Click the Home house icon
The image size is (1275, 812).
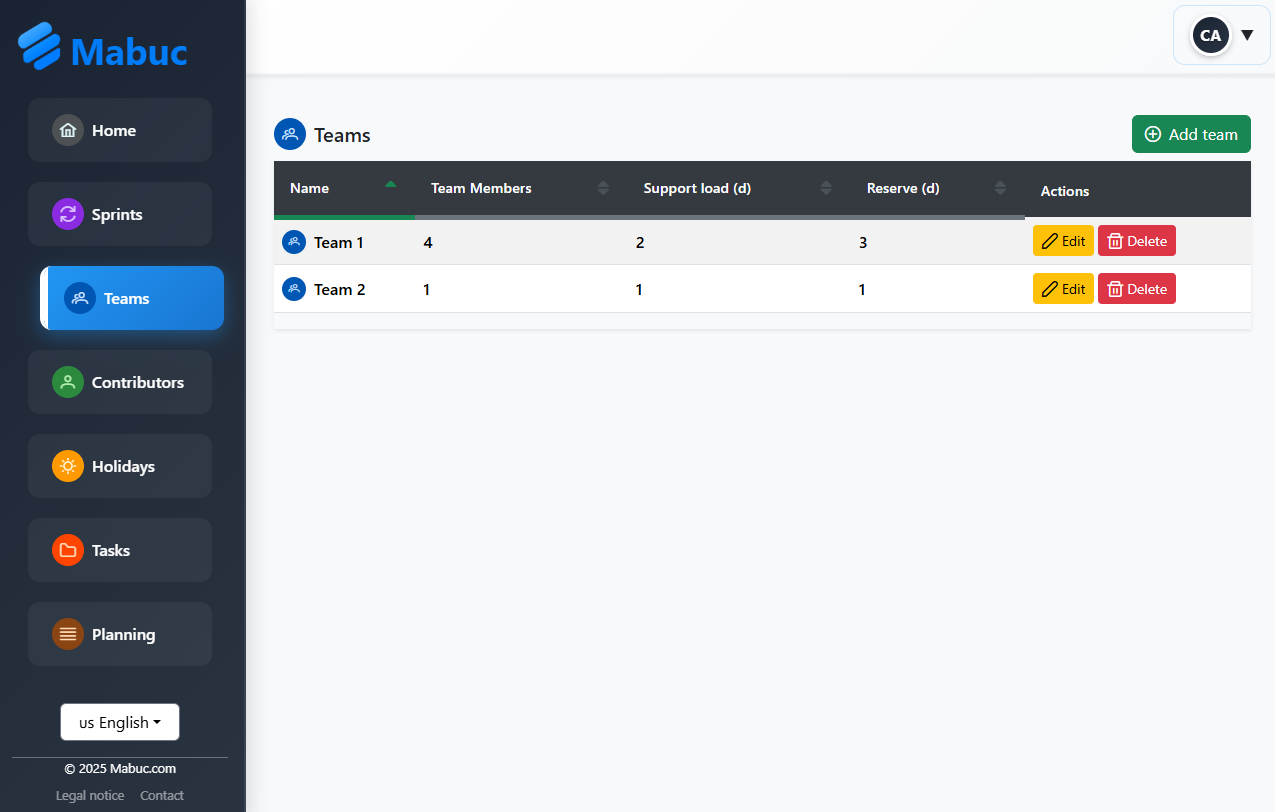(68, 130)
